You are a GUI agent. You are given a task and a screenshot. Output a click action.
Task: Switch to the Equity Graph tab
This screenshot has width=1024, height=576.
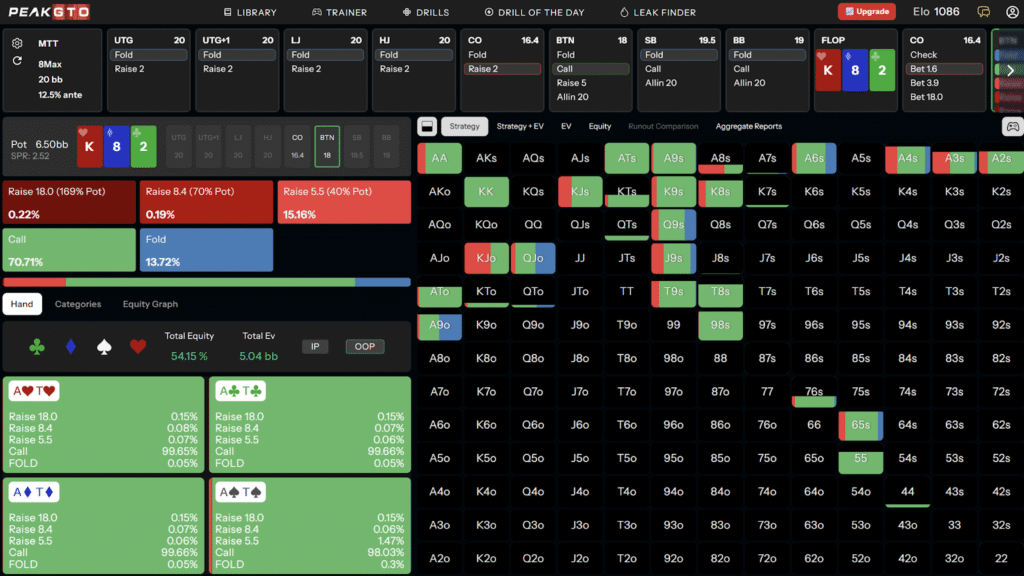pos(150,304)
